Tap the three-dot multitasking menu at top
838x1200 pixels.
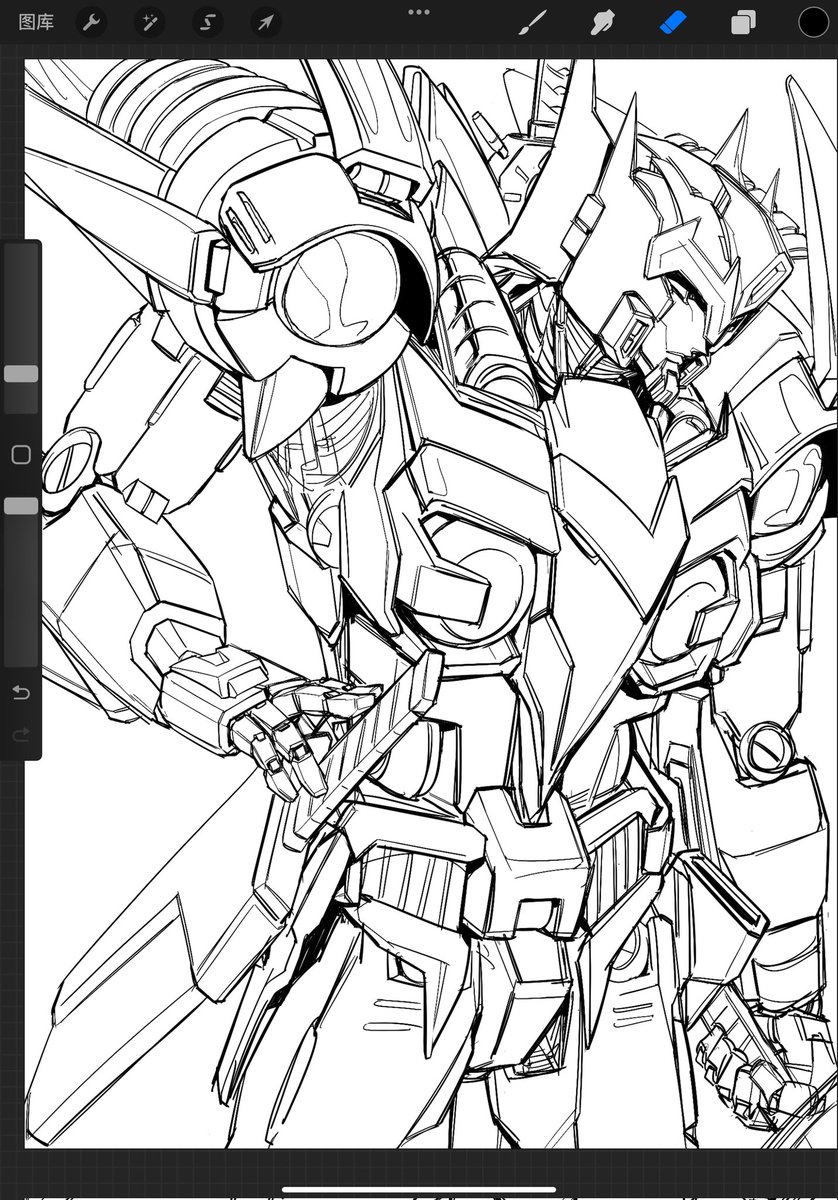419,12
